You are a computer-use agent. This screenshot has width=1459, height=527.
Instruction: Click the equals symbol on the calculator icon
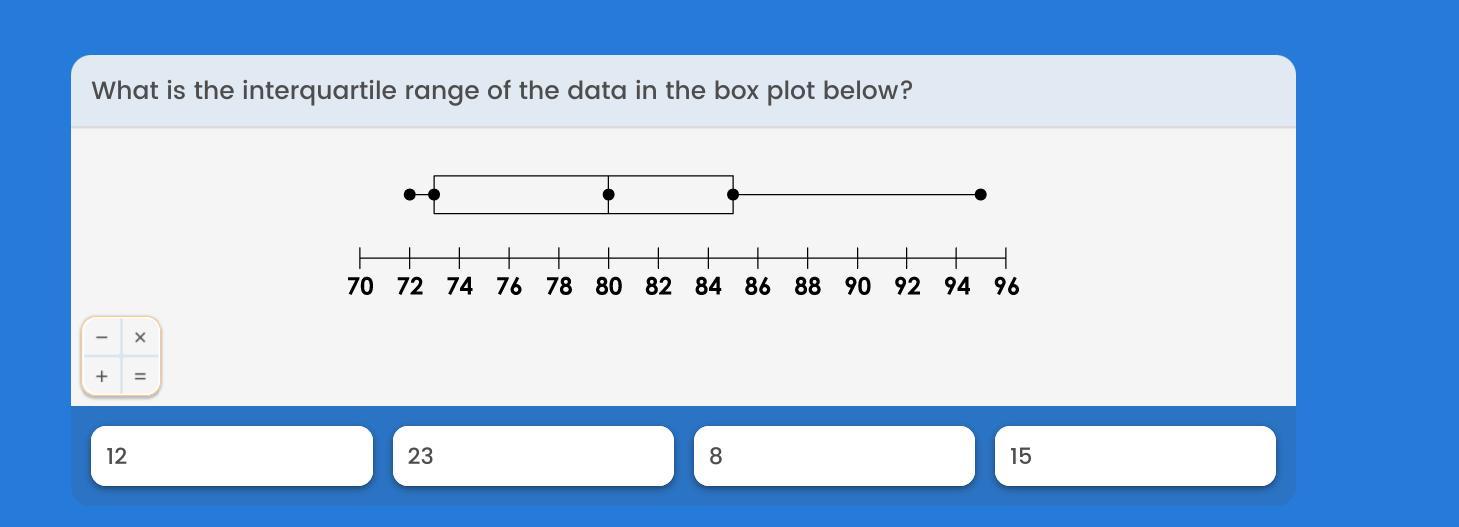point(140,377)
